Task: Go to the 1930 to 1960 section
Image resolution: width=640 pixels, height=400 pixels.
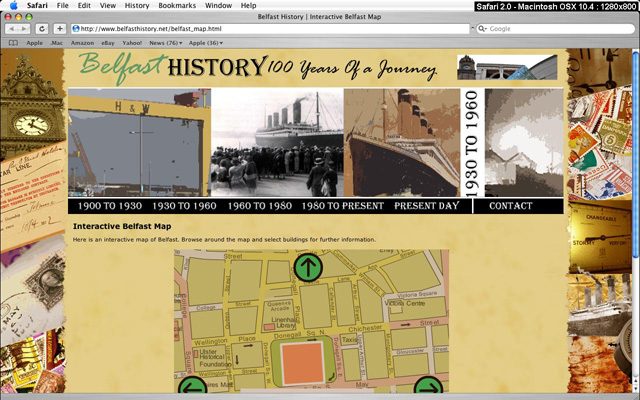Action: [x=184, y=206]
